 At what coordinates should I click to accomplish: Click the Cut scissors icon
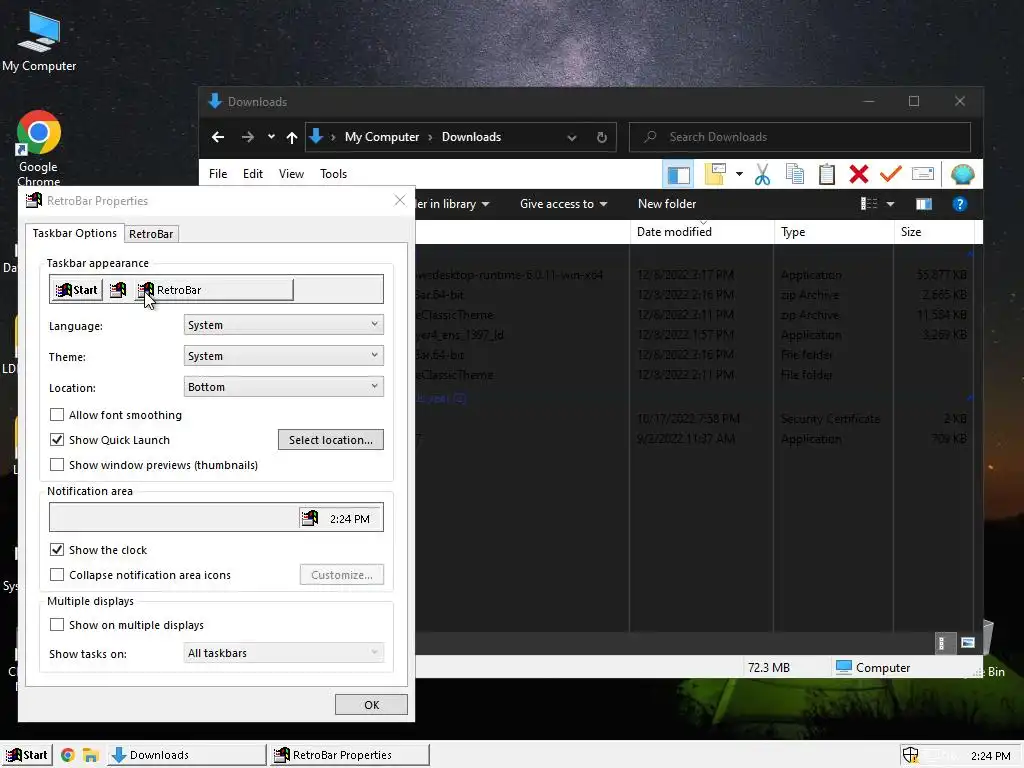coord(762,174)
